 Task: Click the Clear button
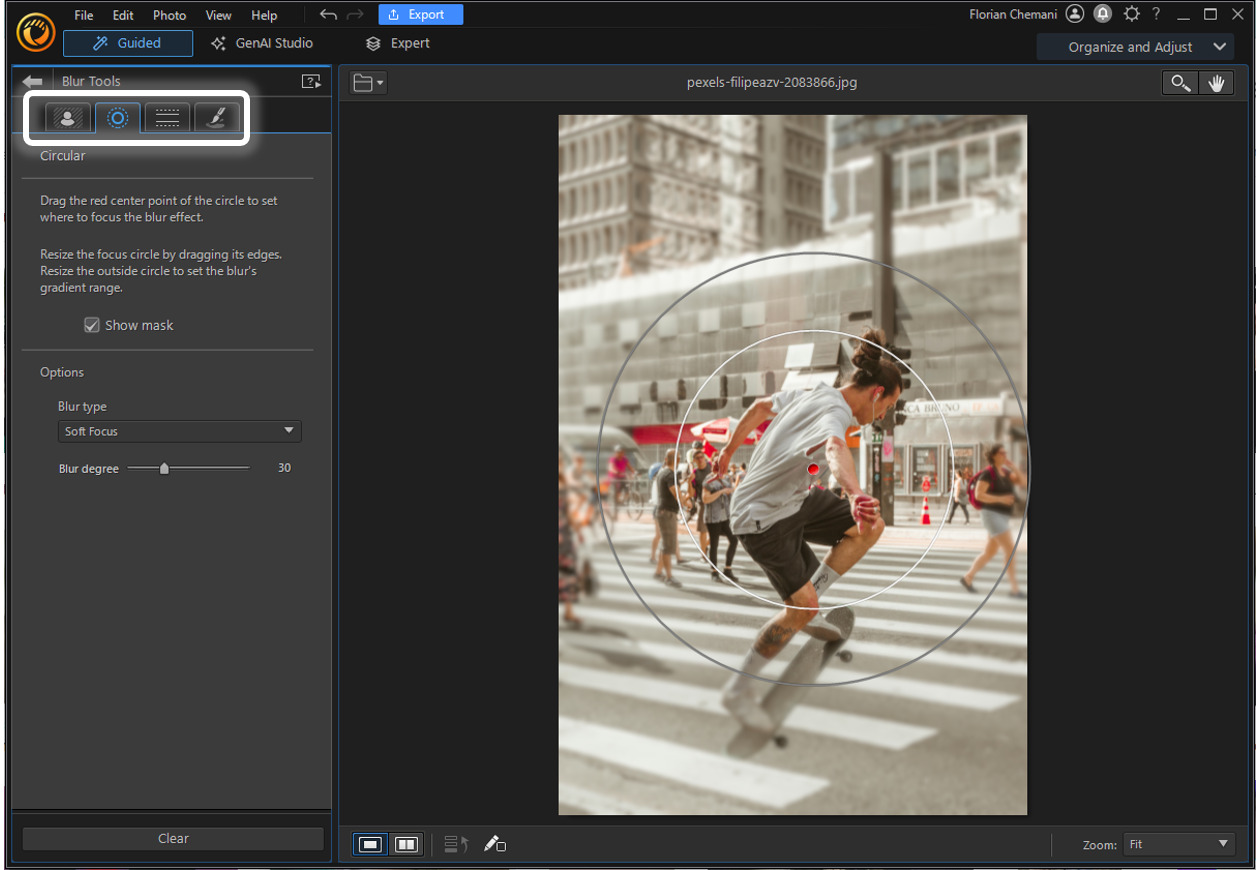click(171, 838)
